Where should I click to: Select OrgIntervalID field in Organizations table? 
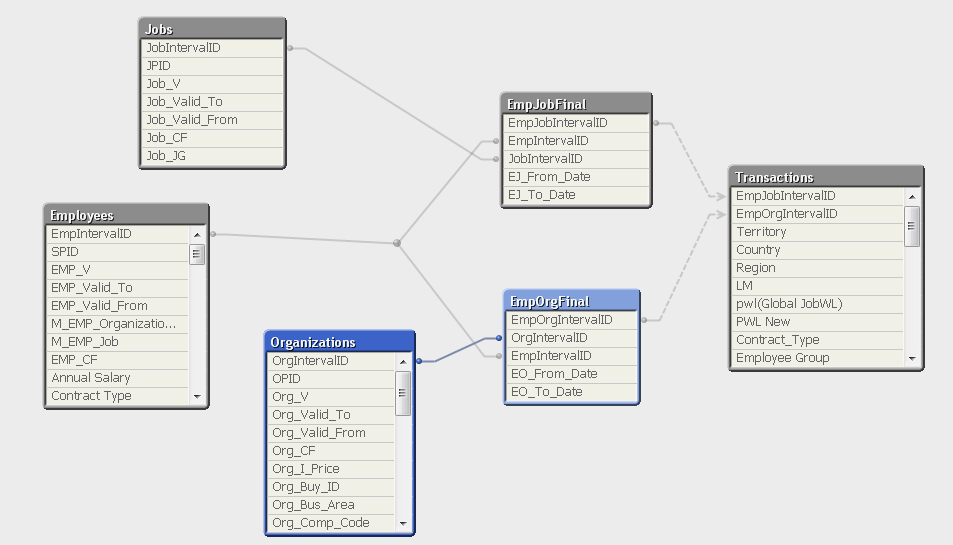pyautogui.click(x=331, y=361)
